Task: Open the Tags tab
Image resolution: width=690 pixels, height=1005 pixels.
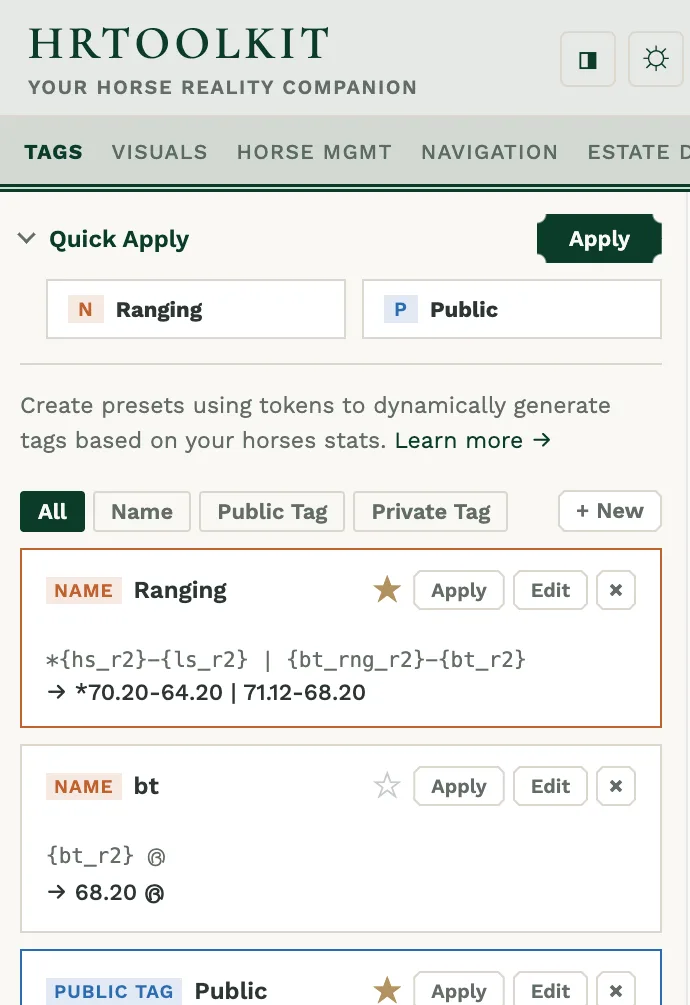Action: [x=54, y=152]
